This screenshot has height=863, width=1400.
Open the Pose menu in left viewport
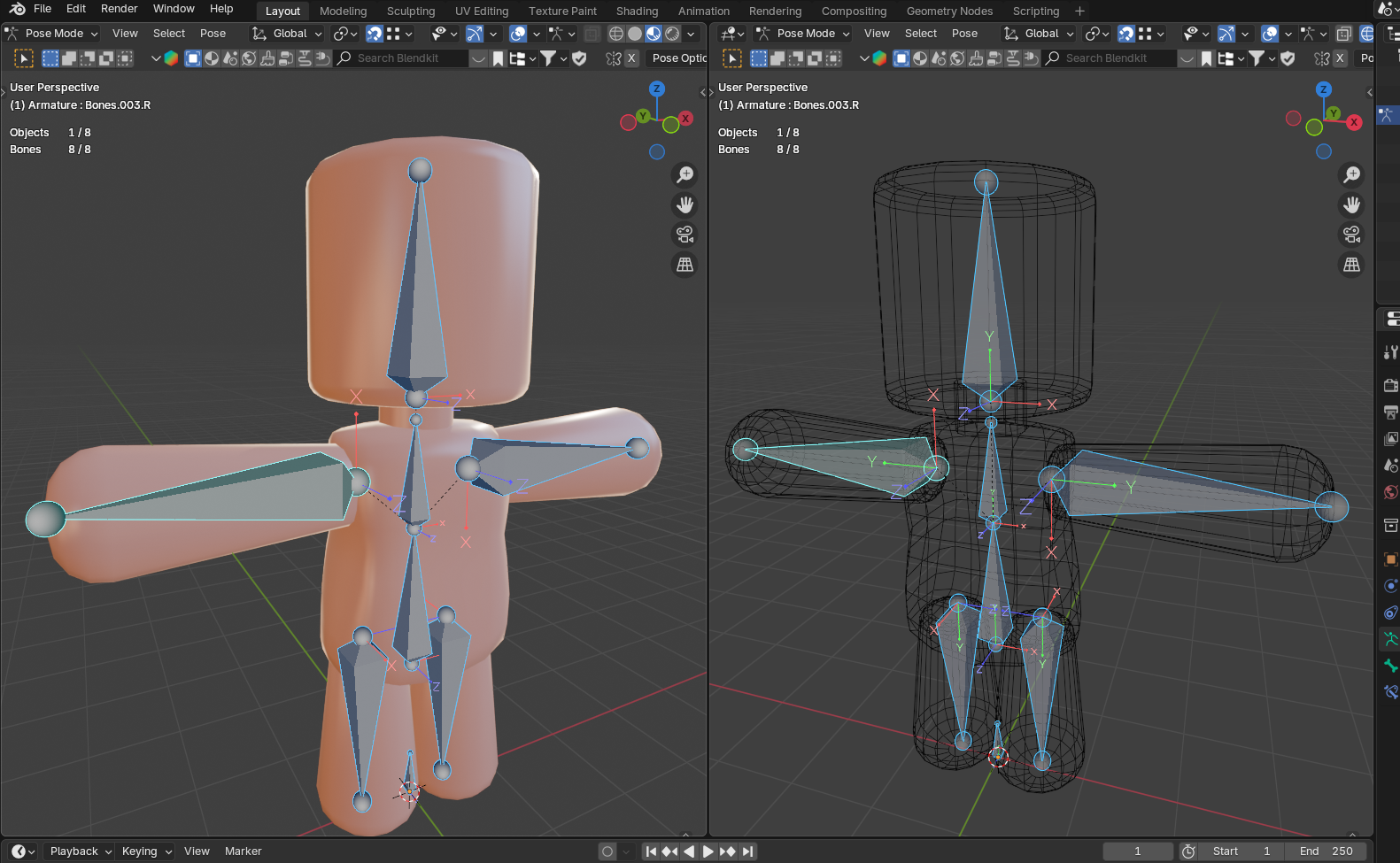pyautogui.click(x=213, y=34)
